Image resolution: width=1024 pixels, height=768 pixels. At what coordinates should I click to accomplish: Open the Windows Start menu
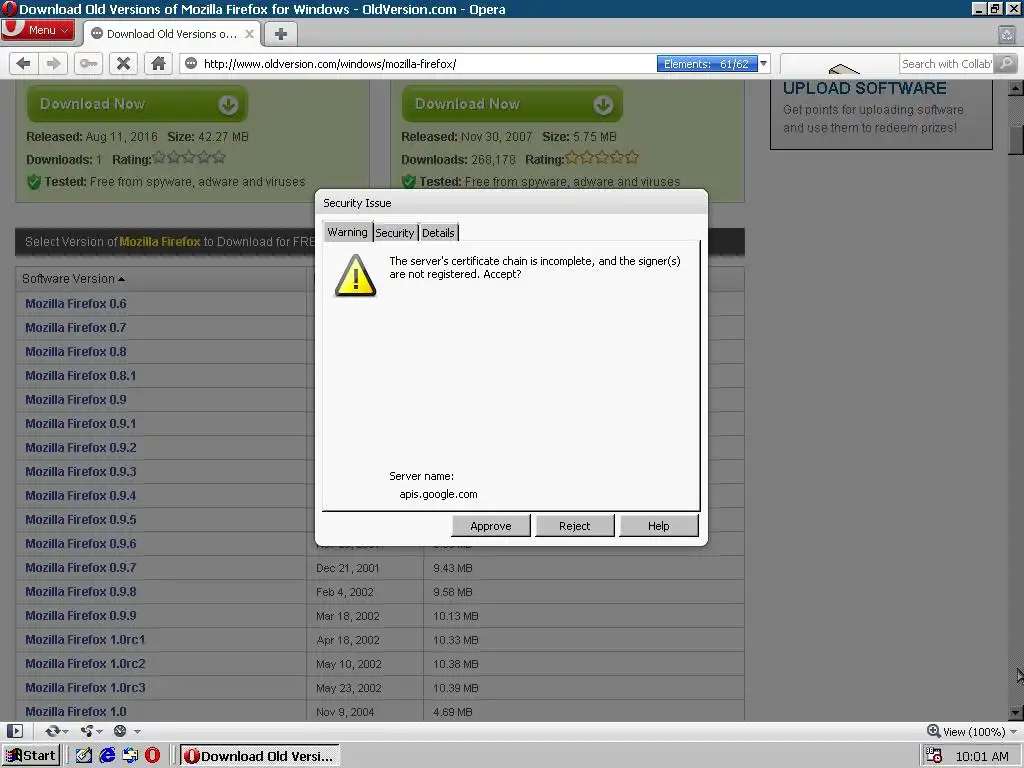coord(31,756)
